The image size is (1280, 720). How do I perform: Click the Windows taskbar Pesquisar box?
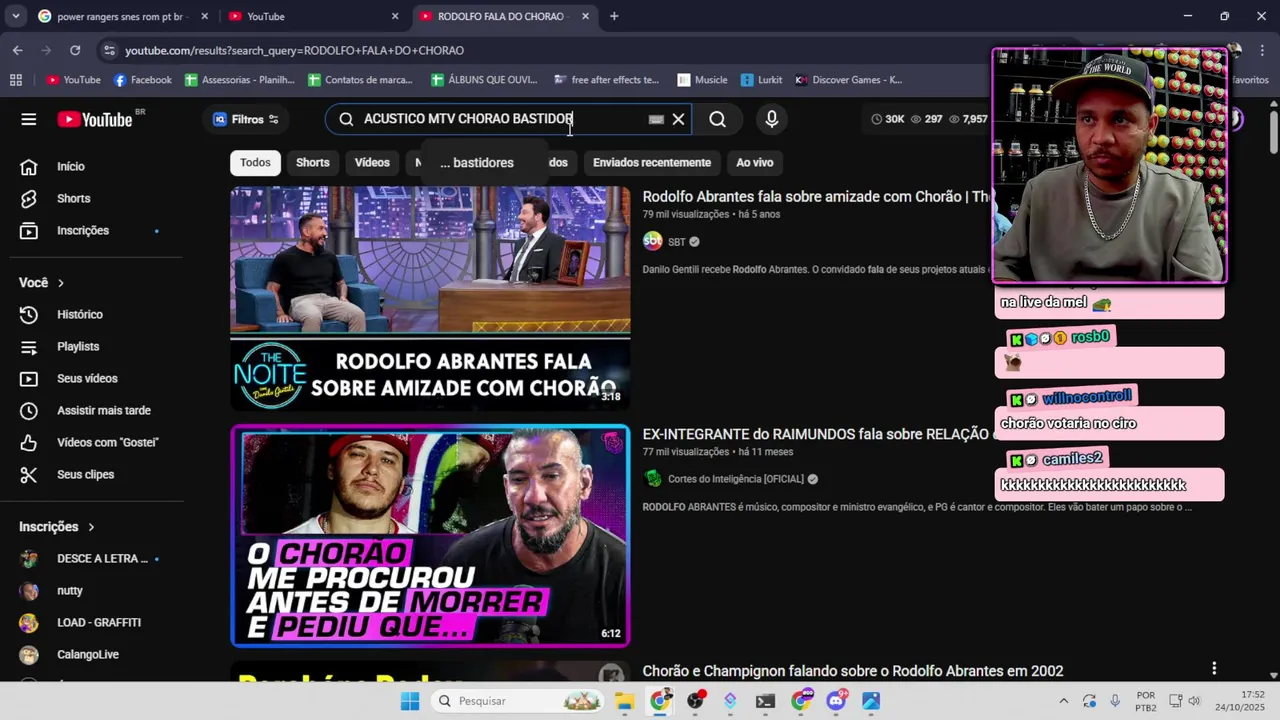pos(518,701)
